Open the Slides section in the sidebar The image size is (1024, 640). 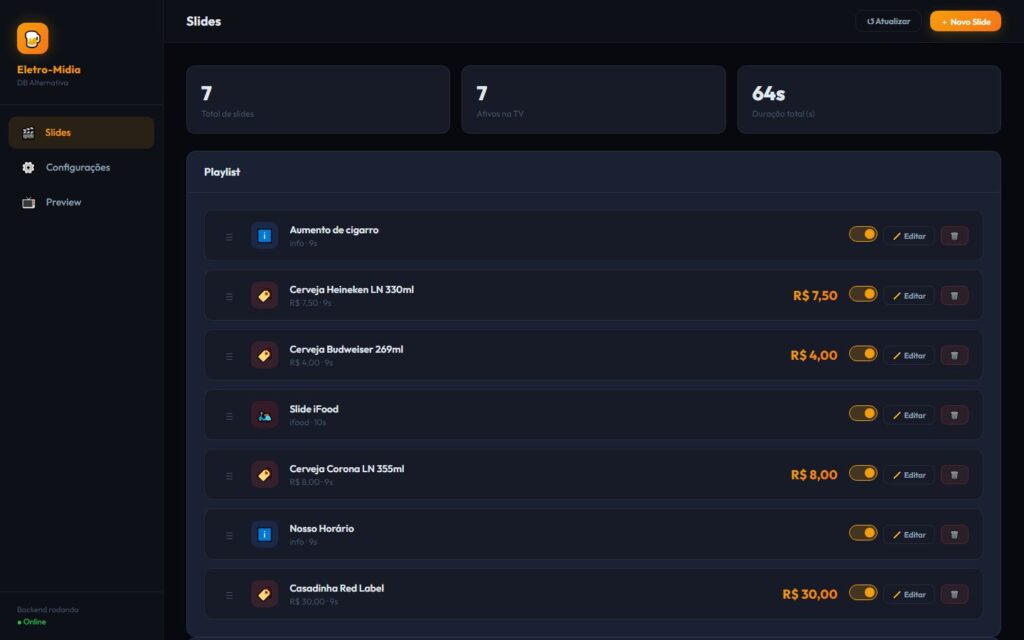click(82, 133)
